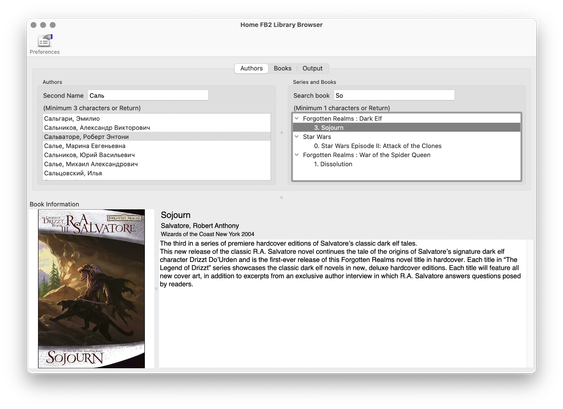The height and width of the screenshot is (409, 563).
Task: Select author Сальгари, Эмилио
Action: tap(157, 118)
